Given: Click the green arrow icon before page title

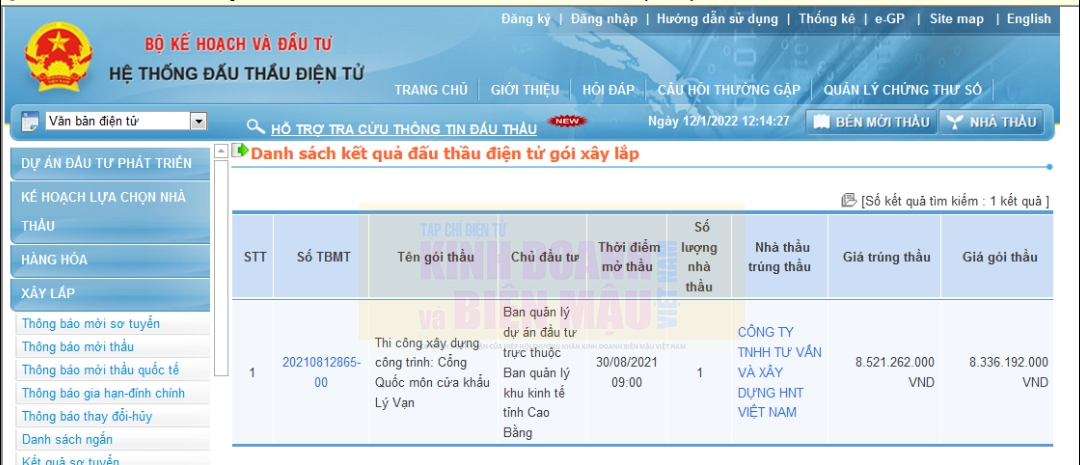Looking at the screenshot, I should (240, 151).
